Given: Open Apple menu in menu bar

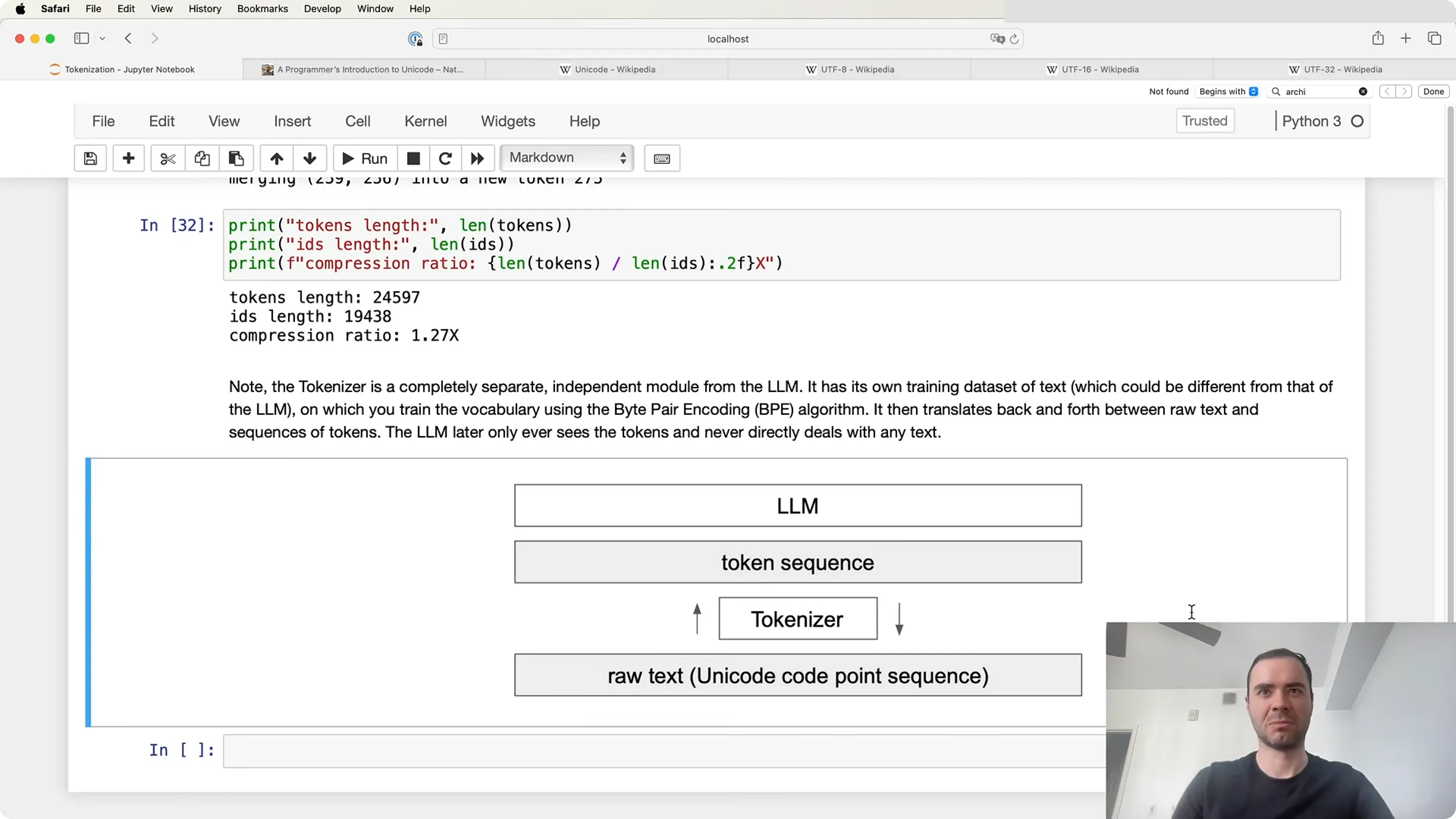Looking at the screenshot, I should [20, 8].
